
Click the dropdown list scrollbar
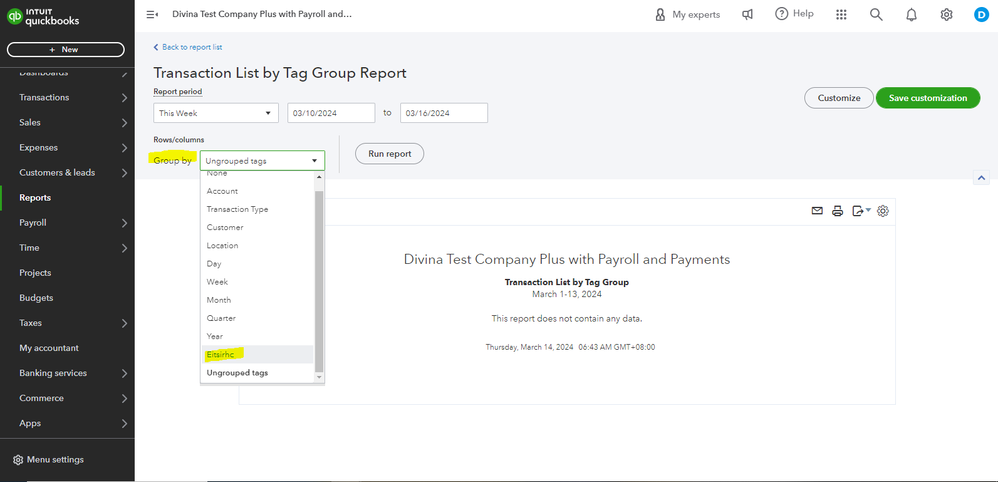(x=320, y=281)
